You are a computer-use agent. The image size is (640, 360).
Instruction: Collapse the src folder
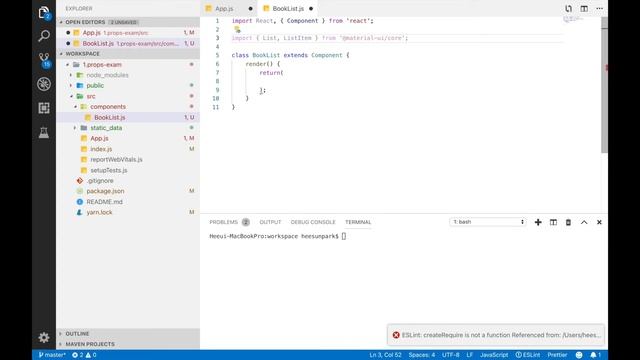click(128, 96)
